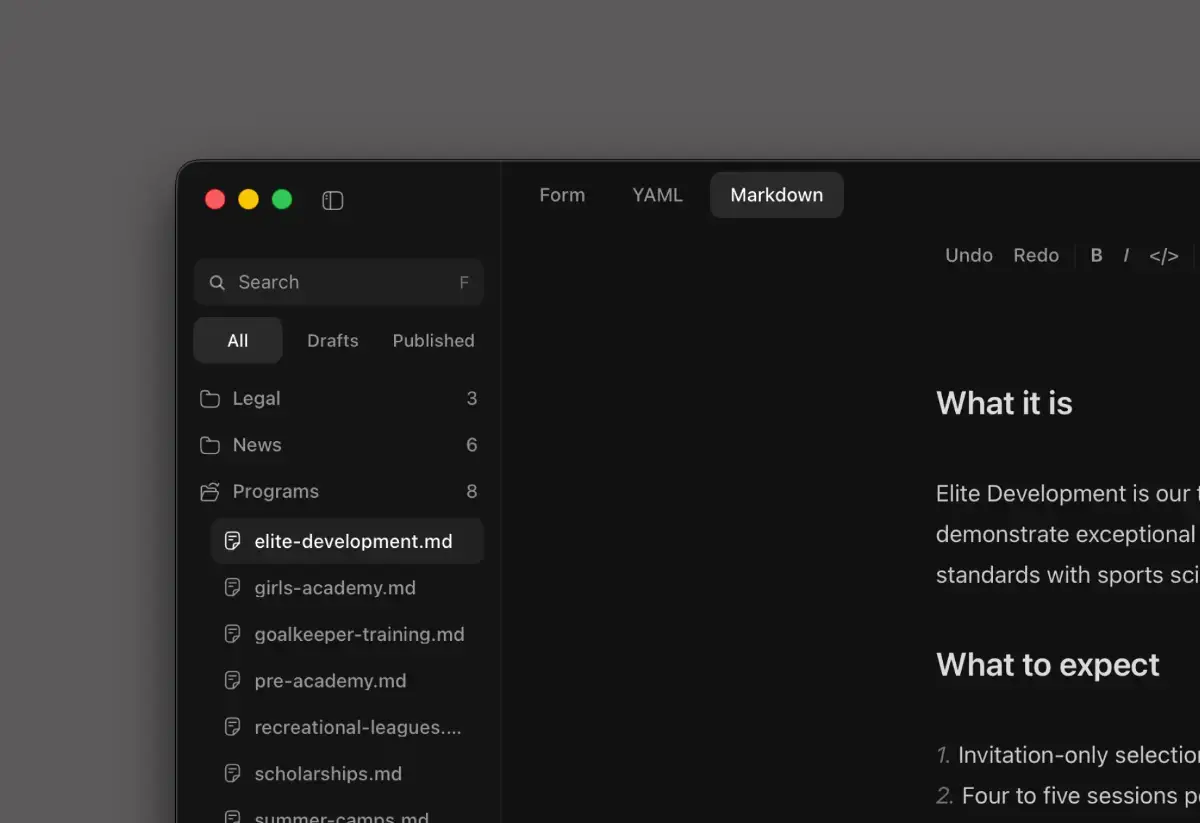Click the Undo button

tap(969, 255)
